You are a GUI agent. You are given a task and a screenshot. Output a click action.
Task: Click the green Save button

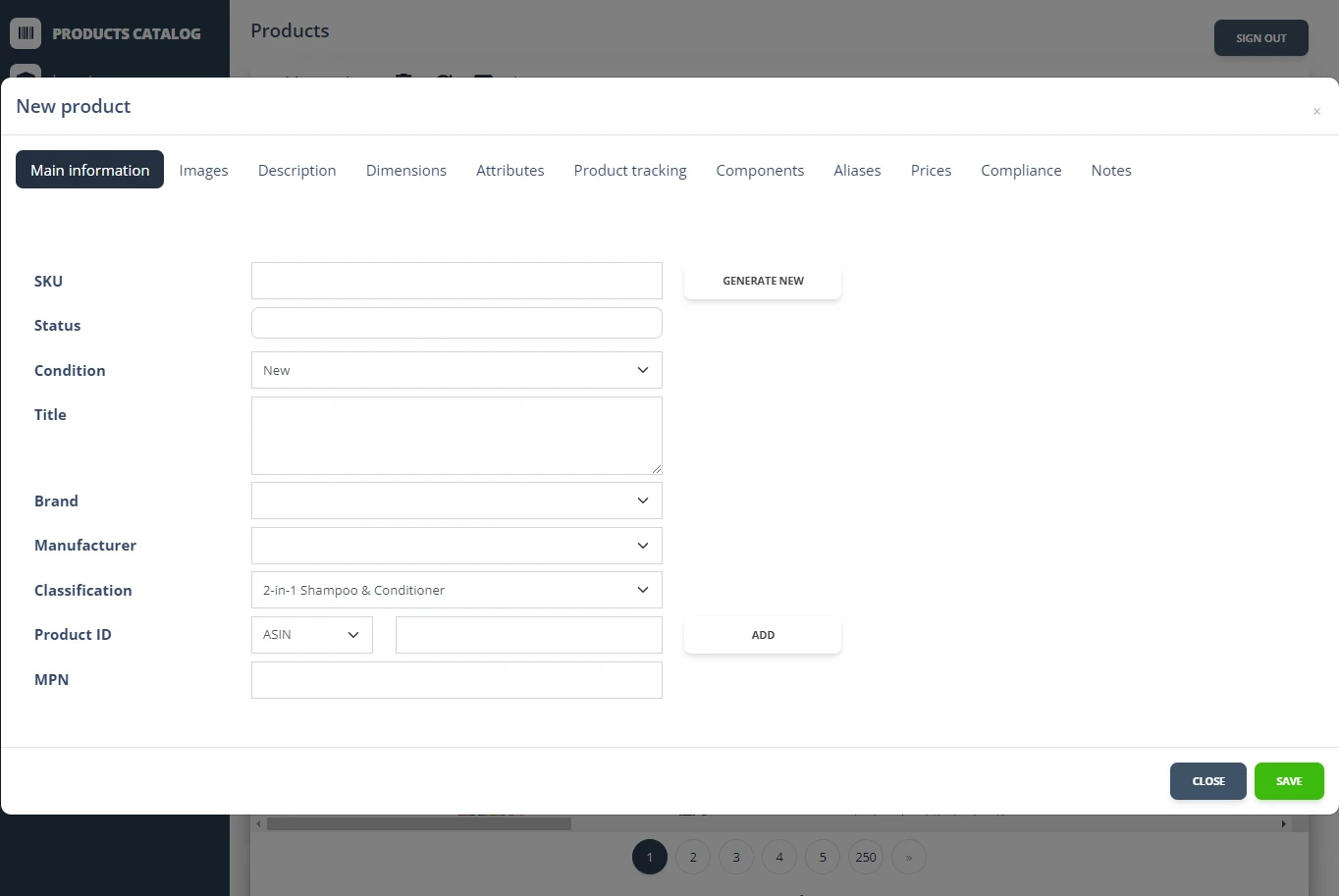[1288, 781]
